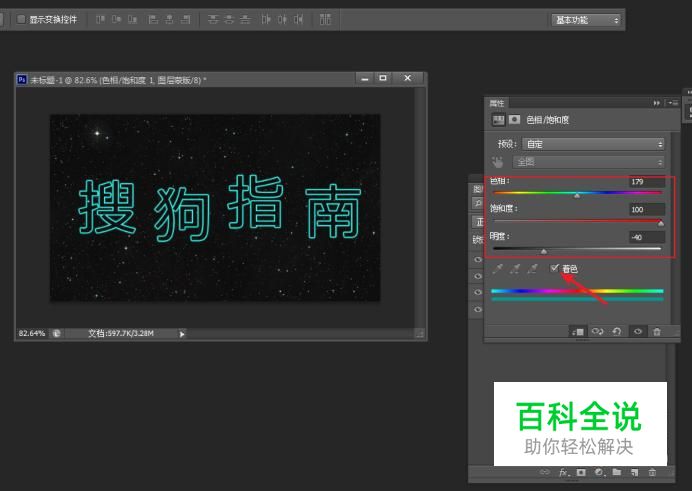Click the 明度 lightness slider handle

544,251
